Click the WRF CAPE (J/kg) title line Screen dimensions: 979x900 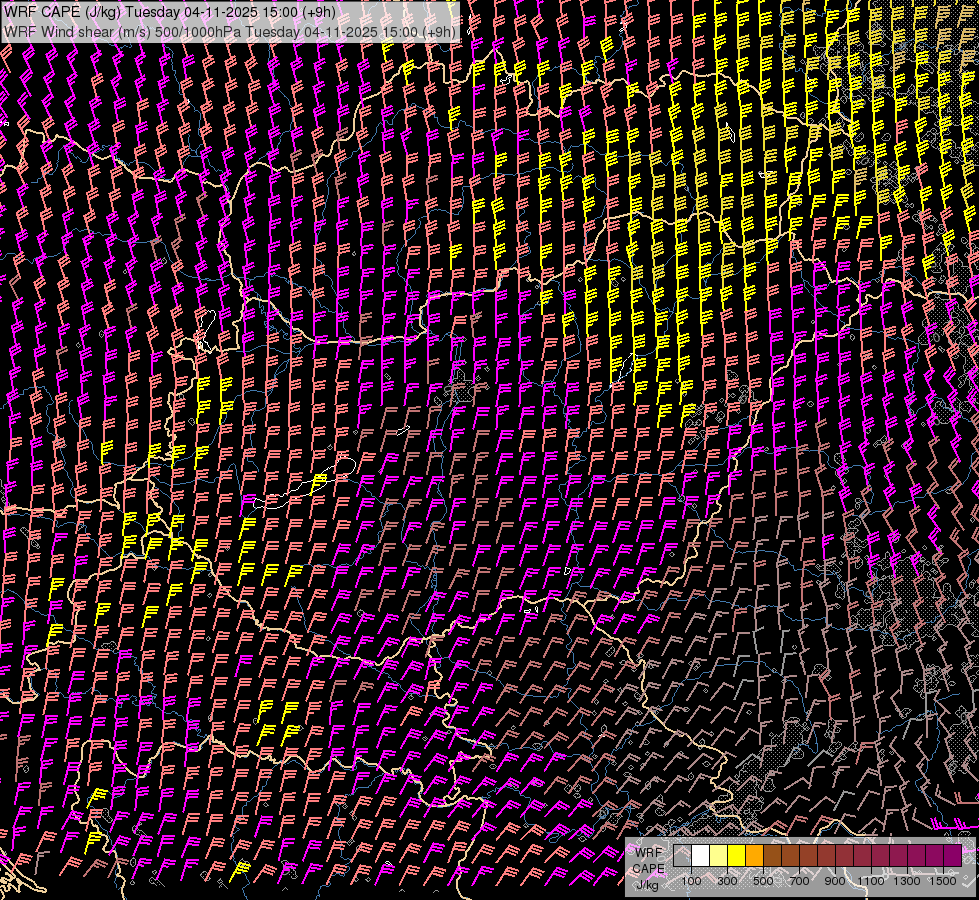[x=170, y=12]
